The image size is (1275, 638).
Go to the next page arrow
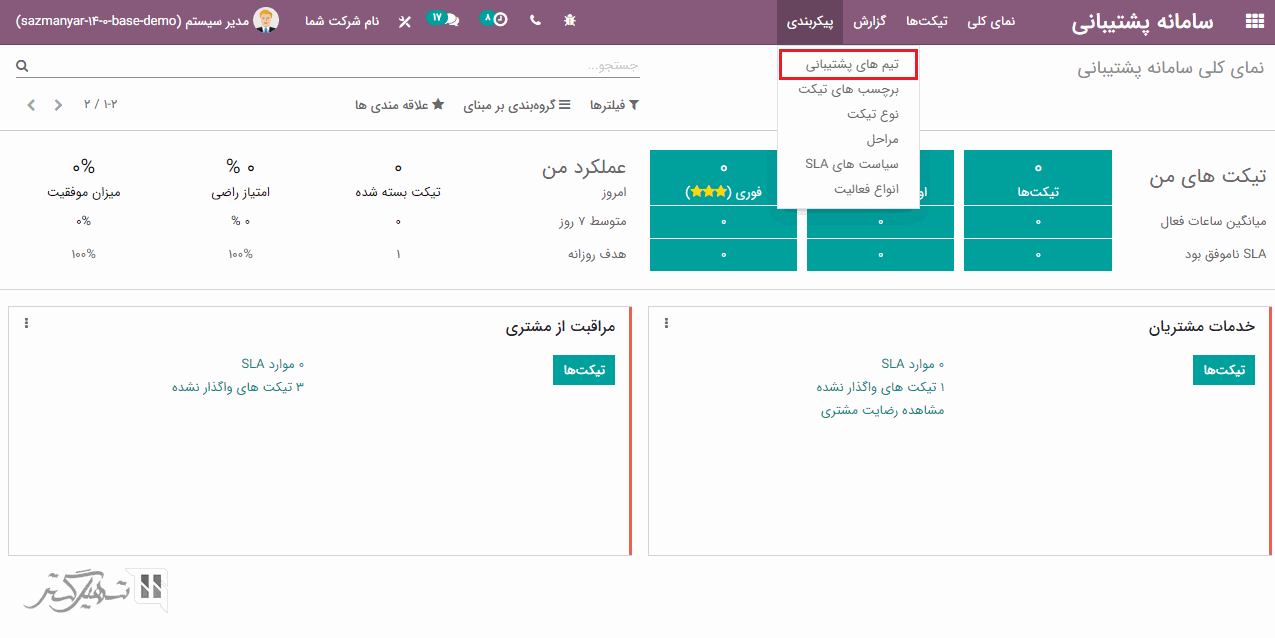click(x=31, y=105)
